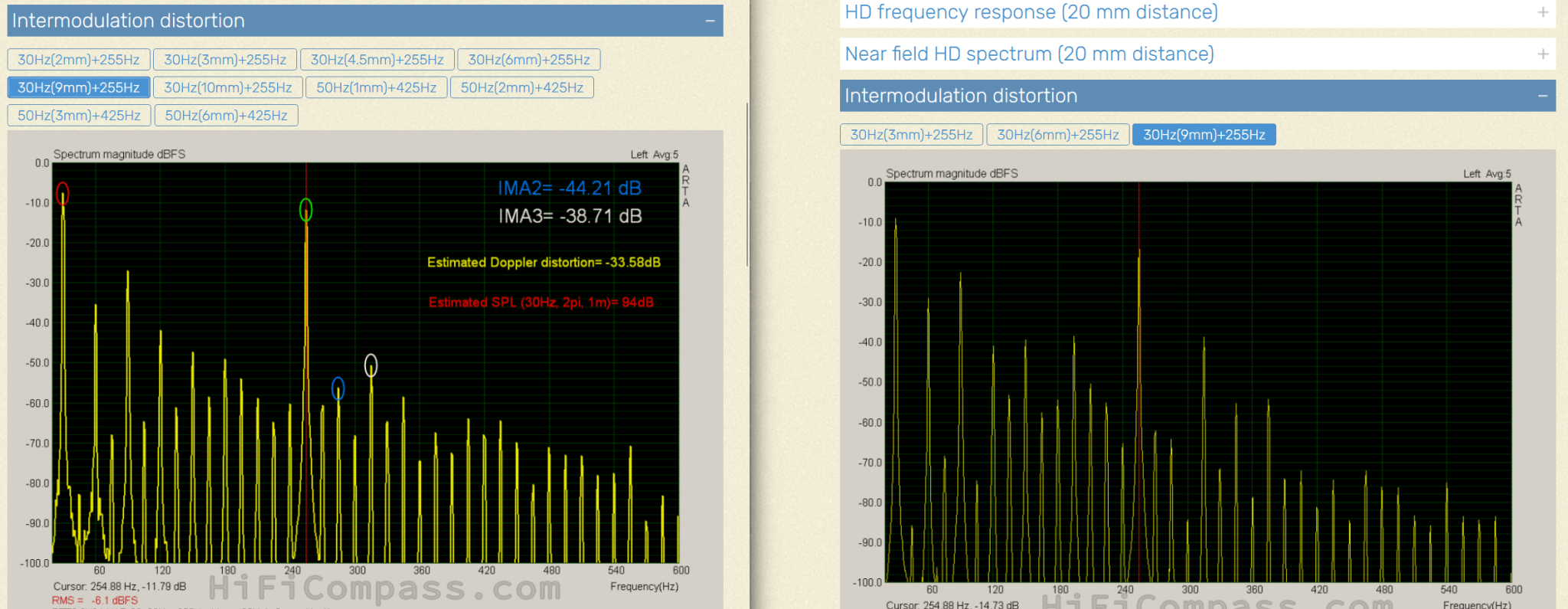
Task: Switch to the right panel 30Hz(6mm)+255Hz tab
Action: [1057, 135]
